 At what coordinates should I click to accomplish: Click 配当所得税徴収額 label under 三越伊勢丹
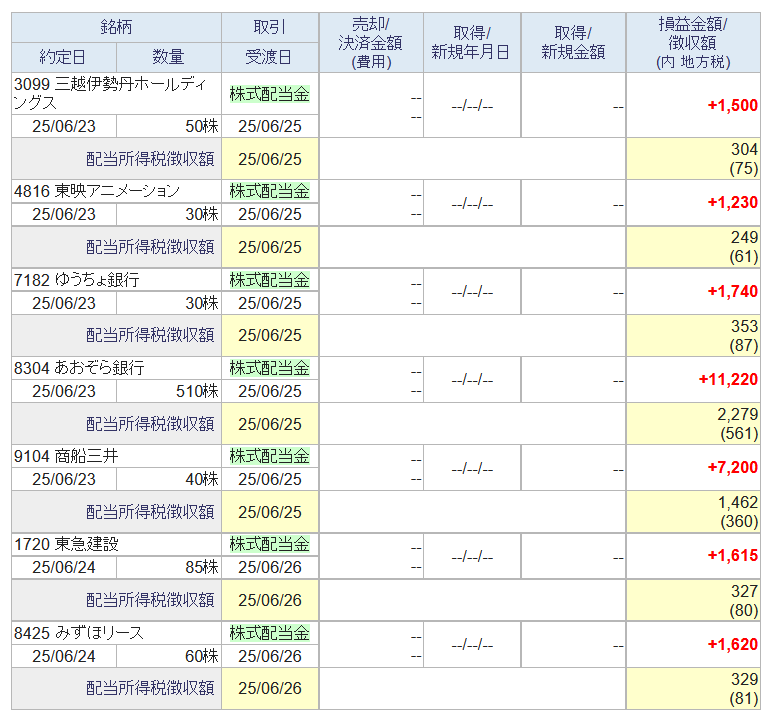150,159
